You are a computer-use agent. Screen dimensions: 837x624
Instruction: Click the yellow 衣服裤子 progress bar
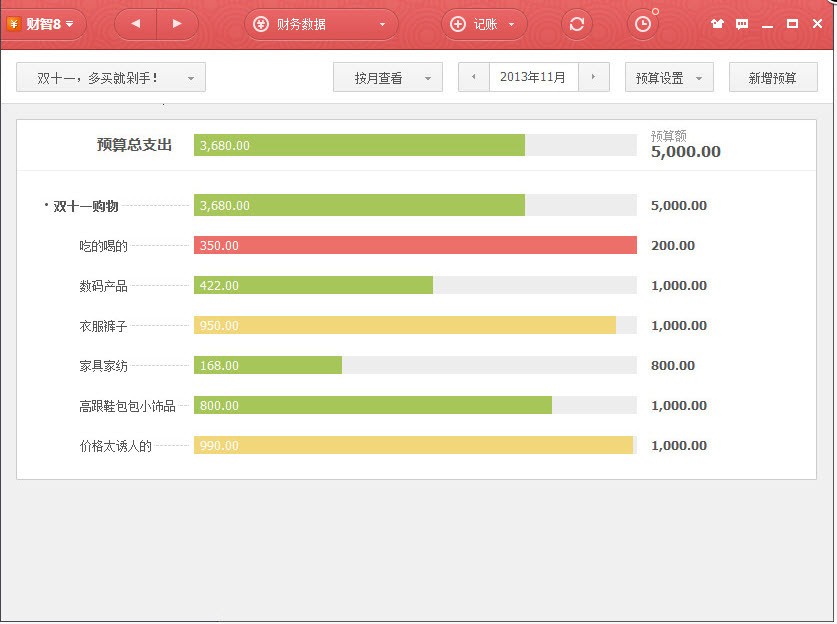[404, 325]
